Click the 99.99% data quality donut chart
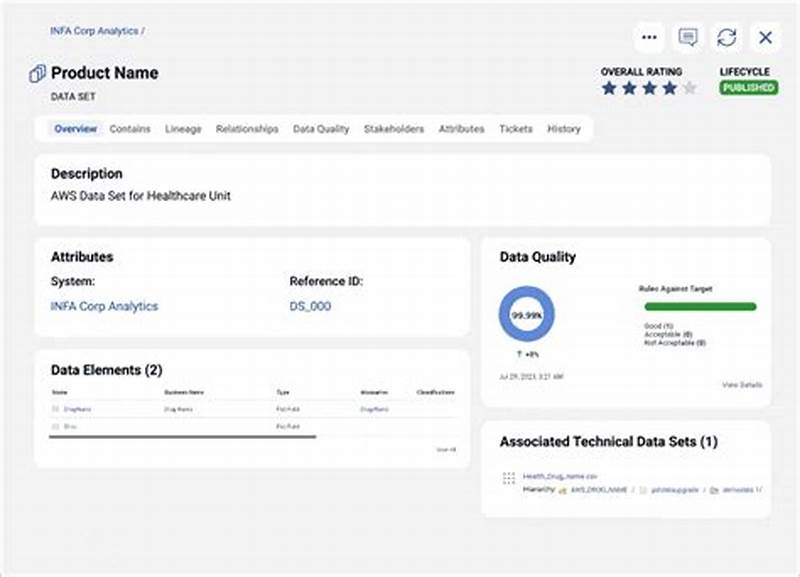The image size is (800, 577). pyautogui.click(x=527, y=314)
